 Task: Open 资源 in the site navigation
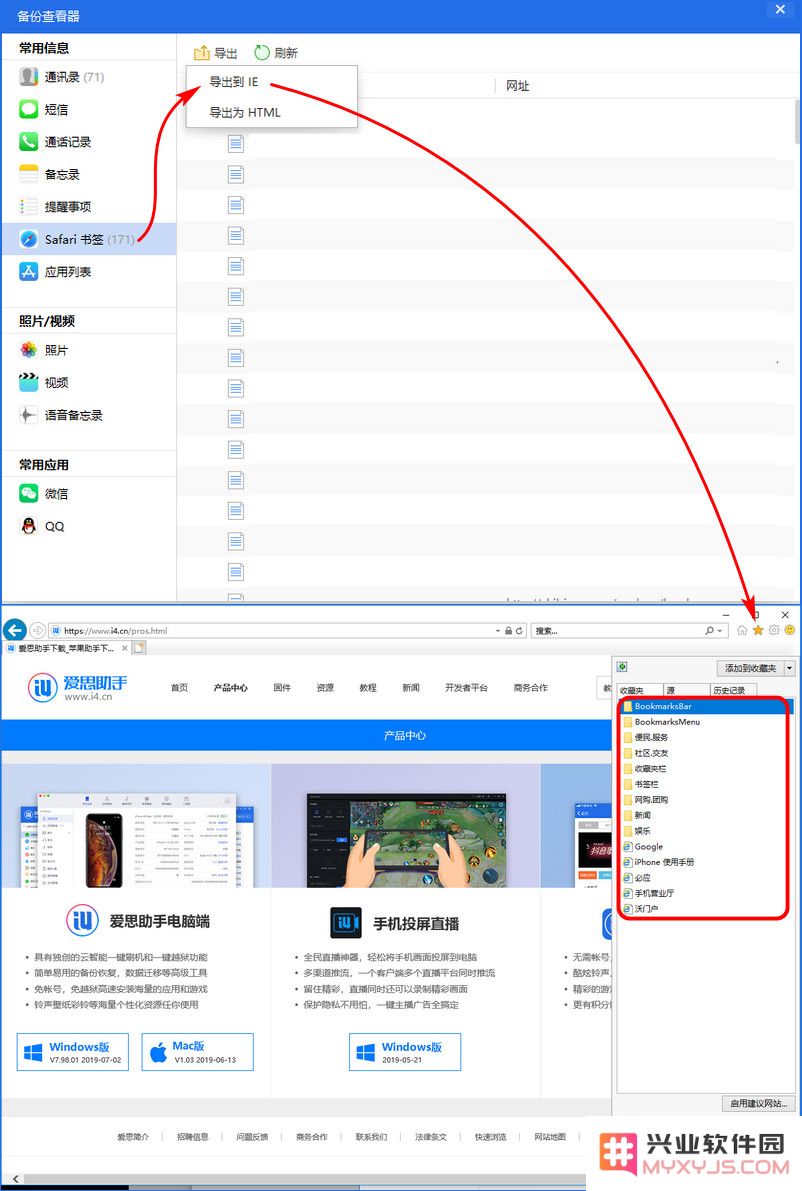click(325, 687)
